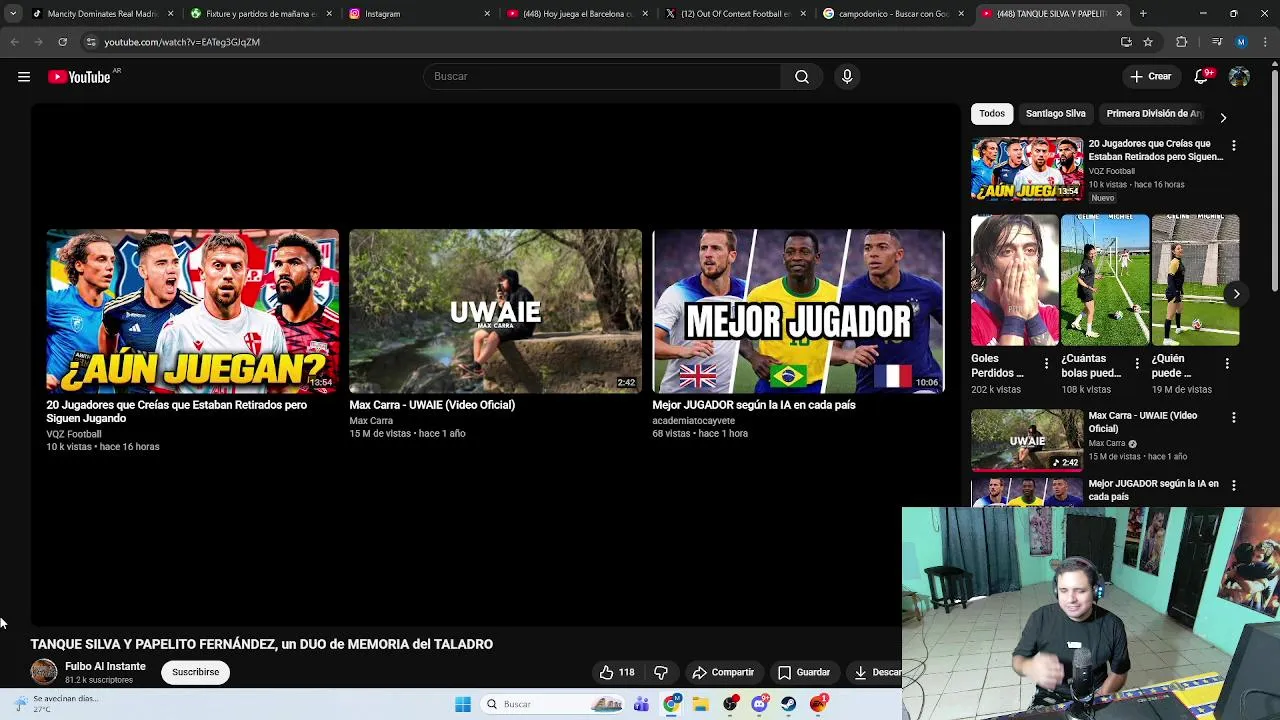Open the ¿Quién puede... short thumbnail

tap(1195, 280)
